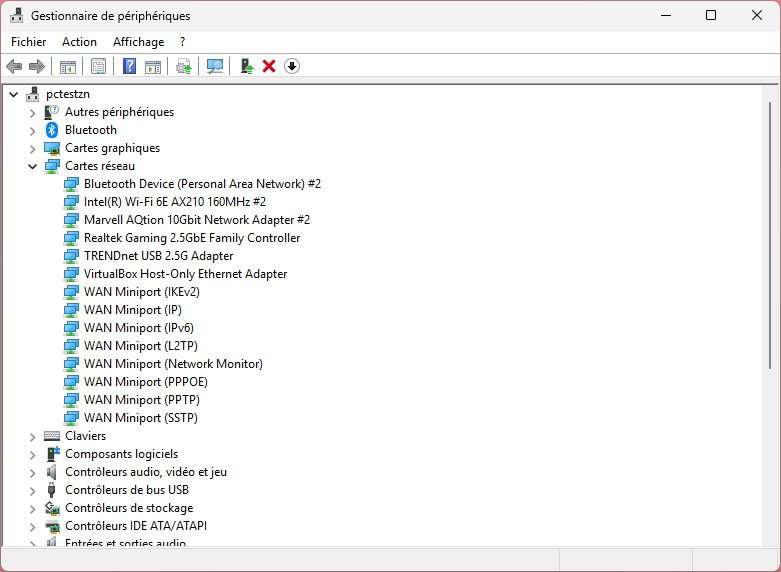Click the Contrôleurs IDE ATA/ATAPI icon
This screenshot has width=781, height=572.
click(52, 526)
